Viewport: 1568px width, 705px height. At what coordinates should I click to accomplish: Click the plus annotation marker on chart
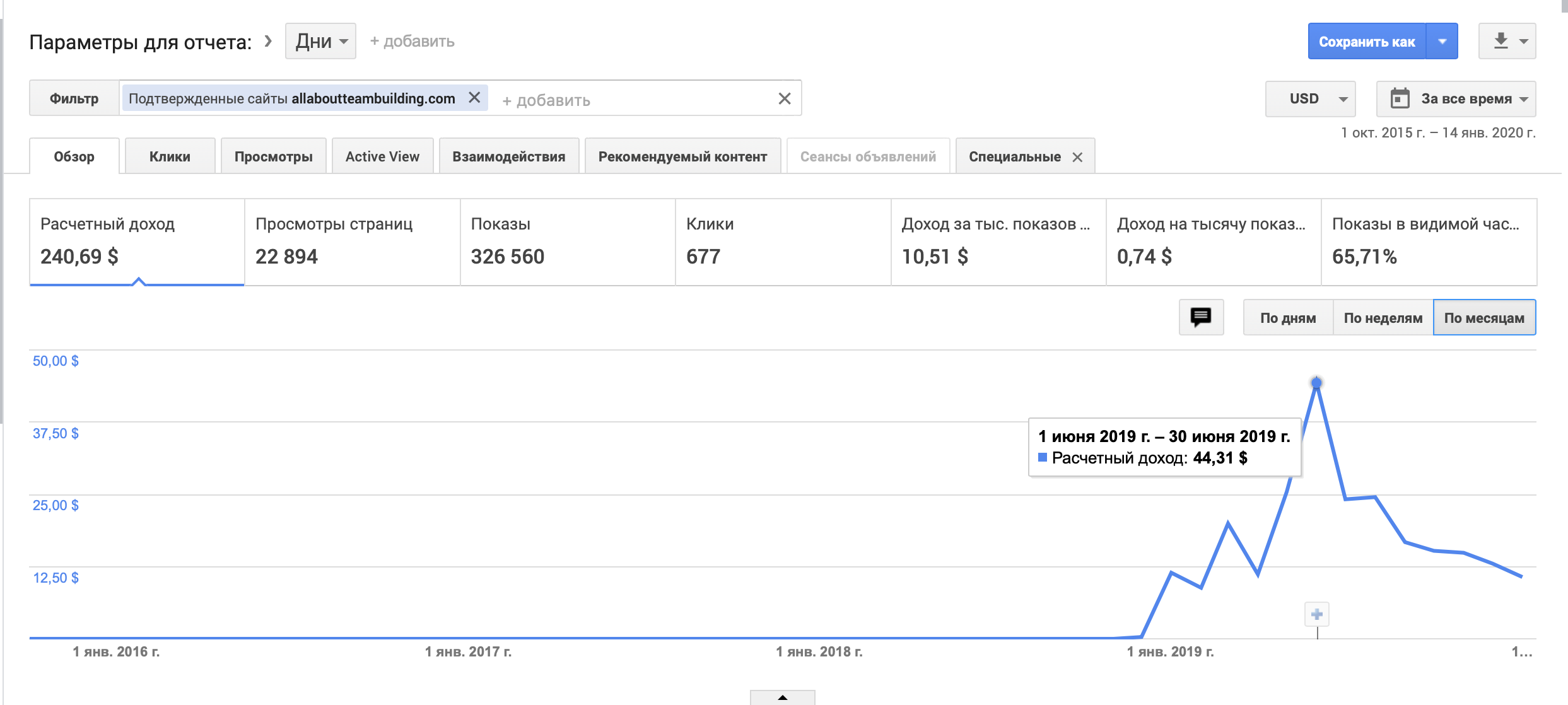coord(1316,614)
